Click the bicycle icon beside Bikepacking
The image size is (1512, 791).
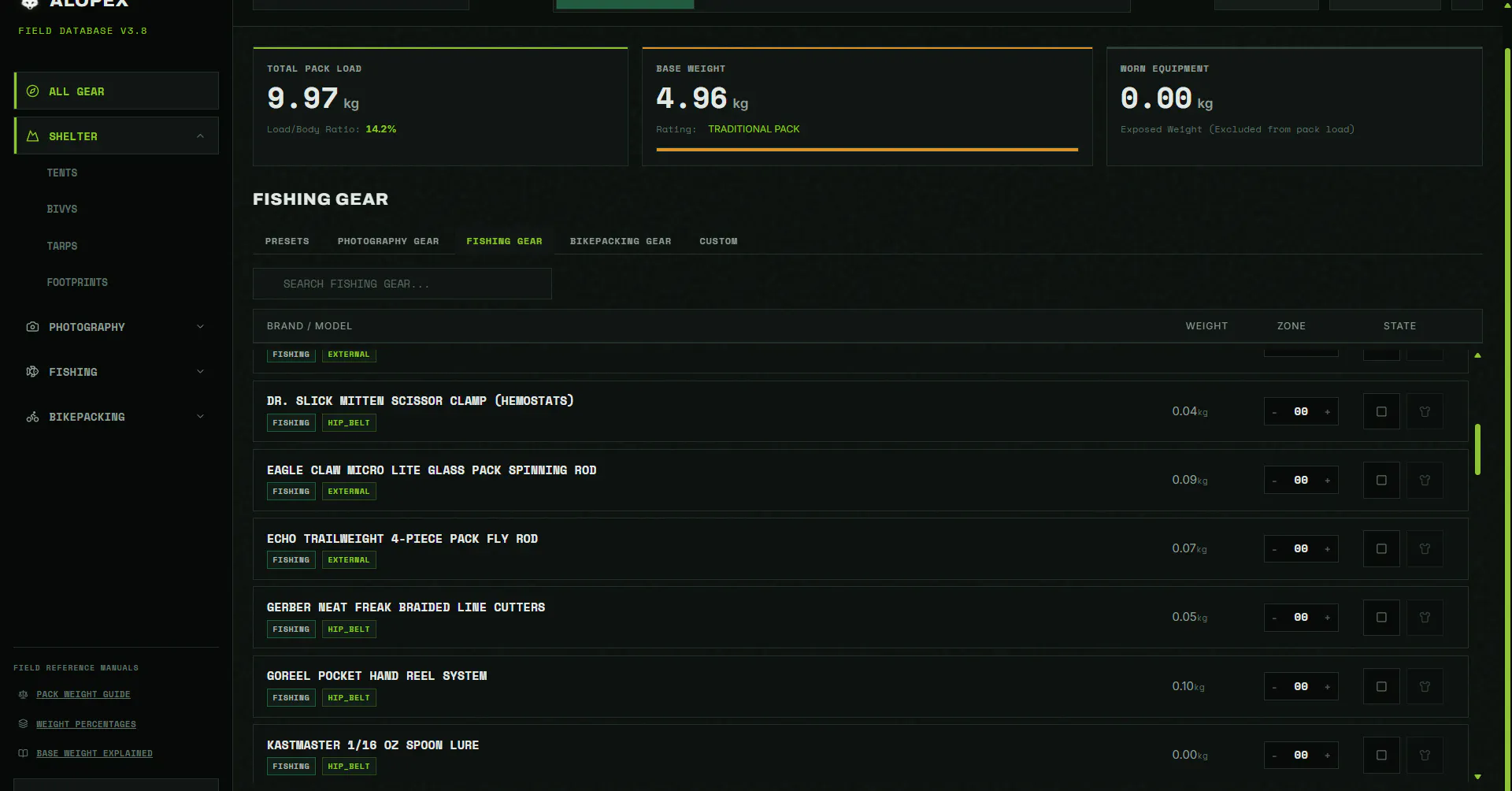click(x=32, y=417)
